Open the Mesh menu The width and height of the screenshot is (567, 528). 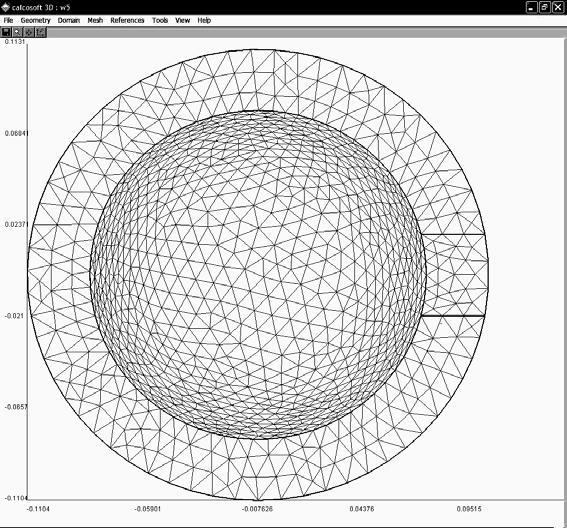point(95,20)
